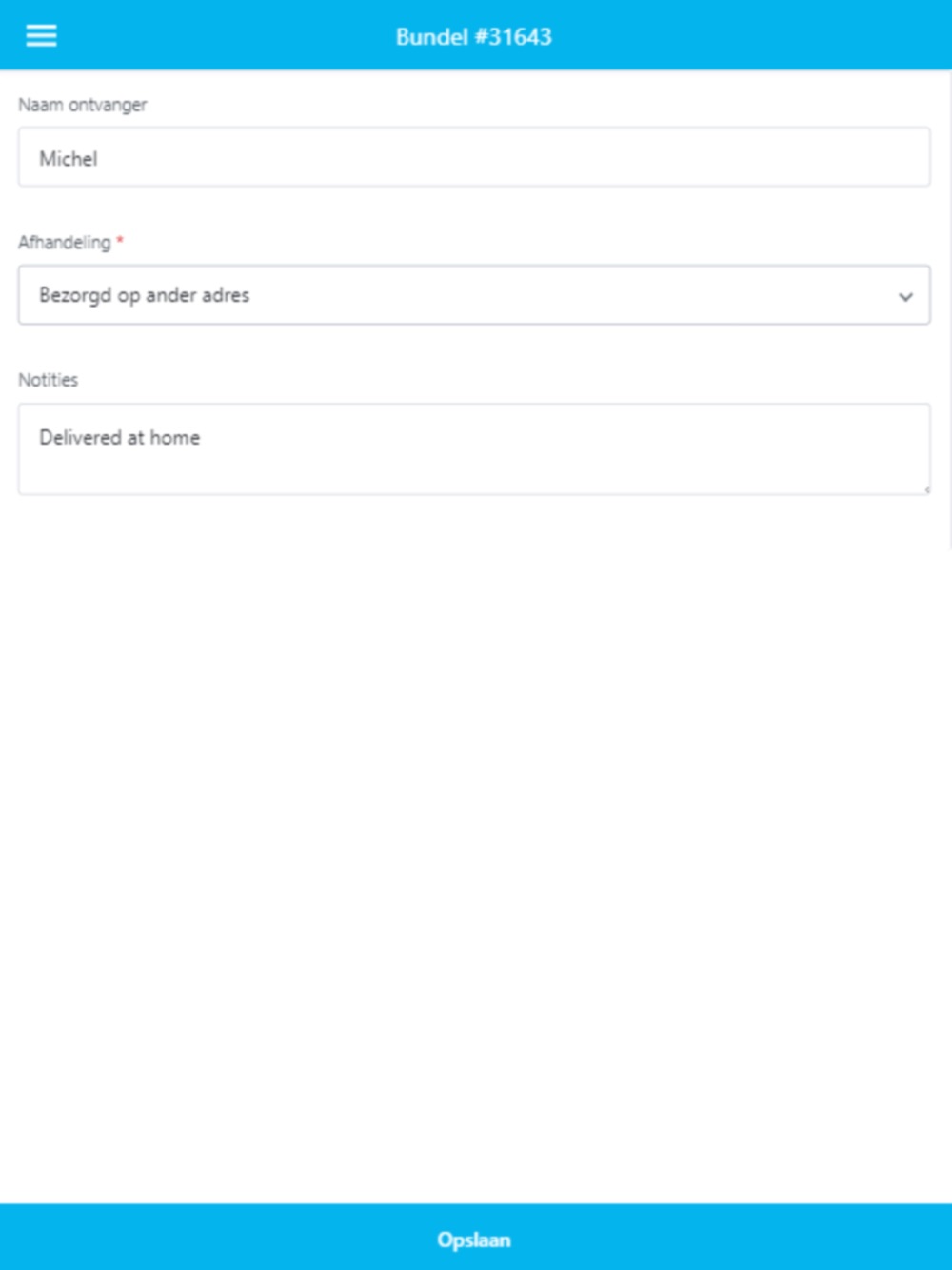Click inside the Notities text area
The image size is (952, 1270).
(474, 449)
